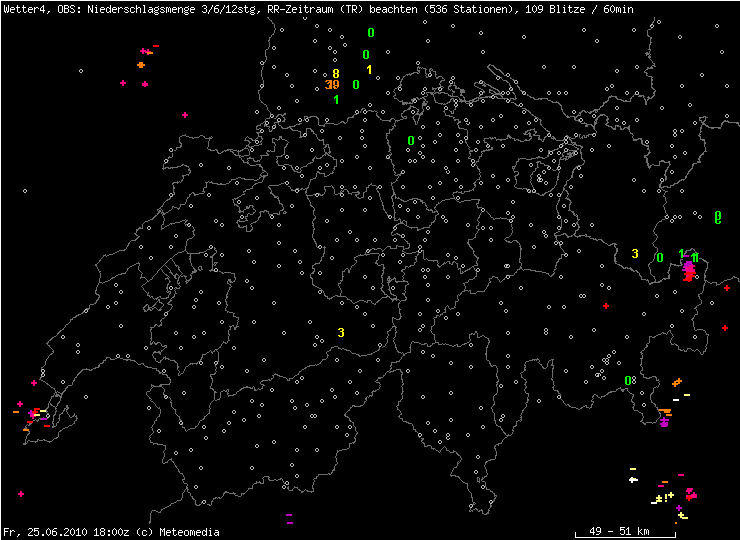
Task: Click the green 0 right of orange 39
Action: pos(356,84)
